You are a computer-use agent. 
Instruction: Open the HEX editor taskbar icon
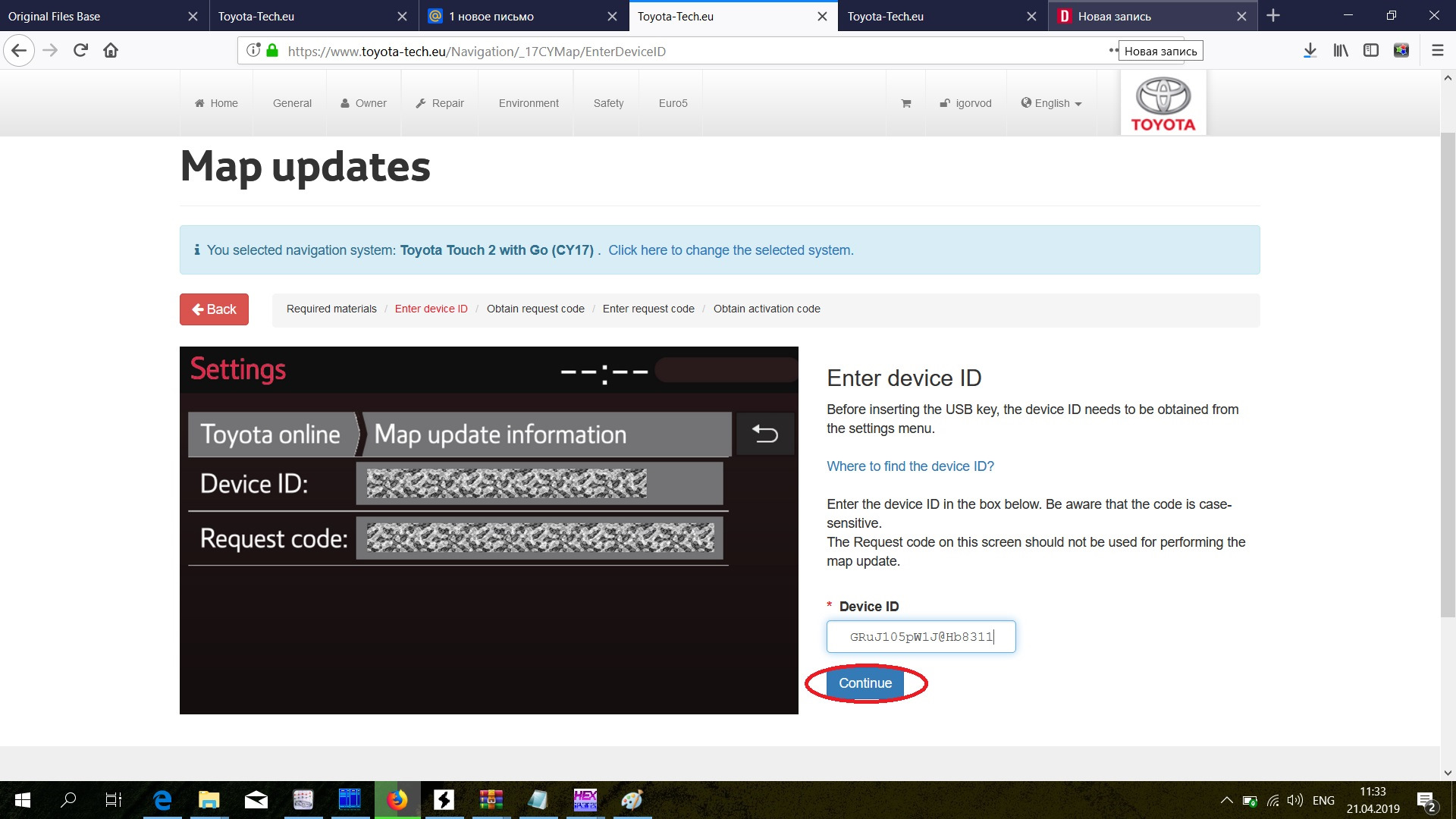[585, 800]
